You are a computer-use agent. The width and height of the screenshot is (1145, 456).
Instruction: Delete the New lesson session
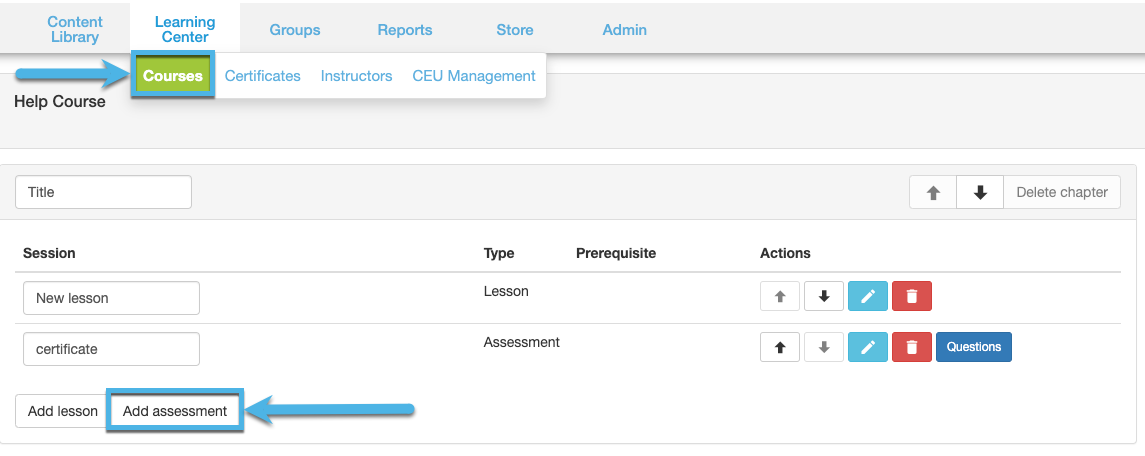pos(911,297)
